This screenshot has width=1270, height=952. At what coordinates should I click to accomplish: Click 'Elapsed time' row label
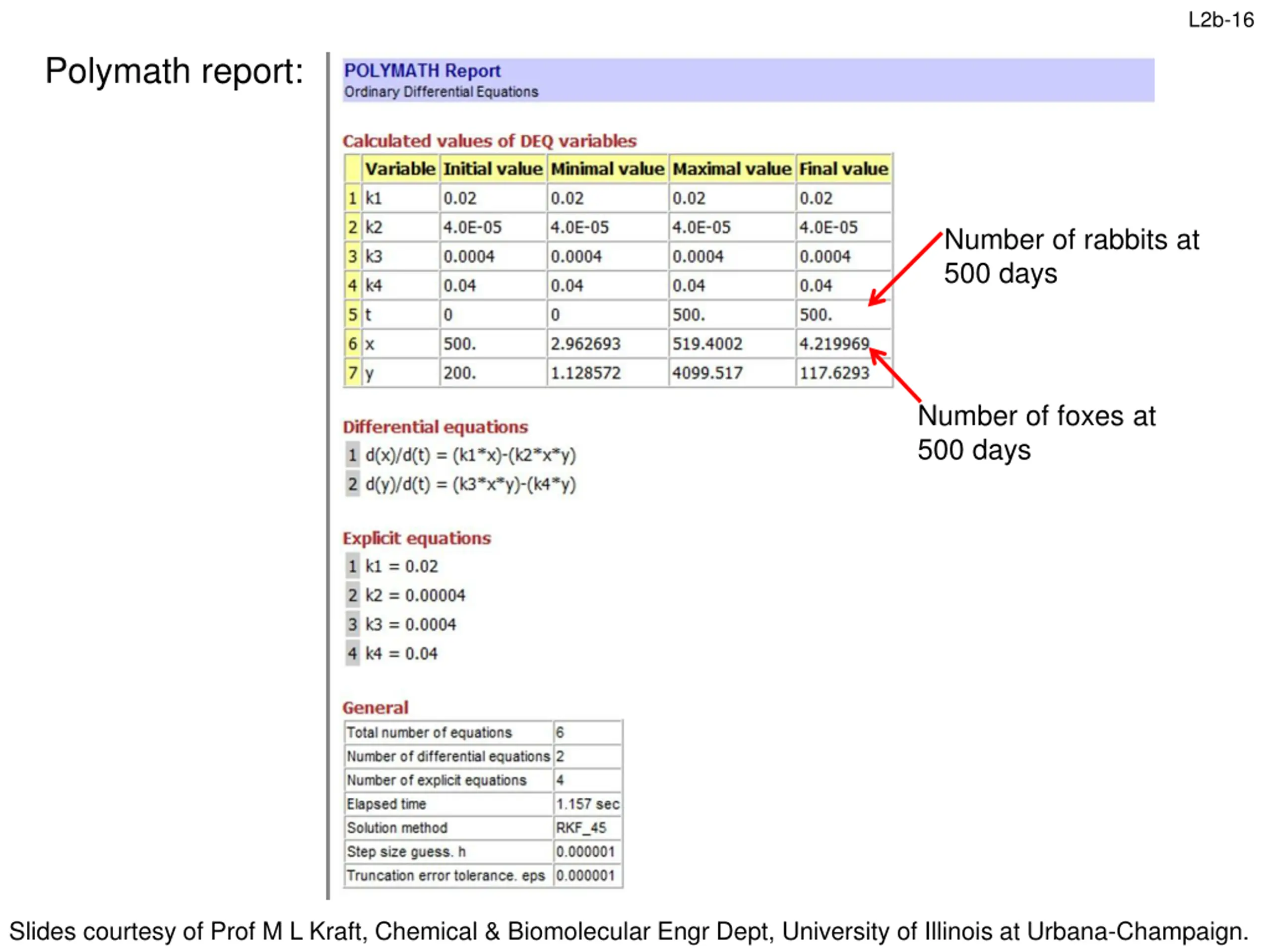pos(386,805)
